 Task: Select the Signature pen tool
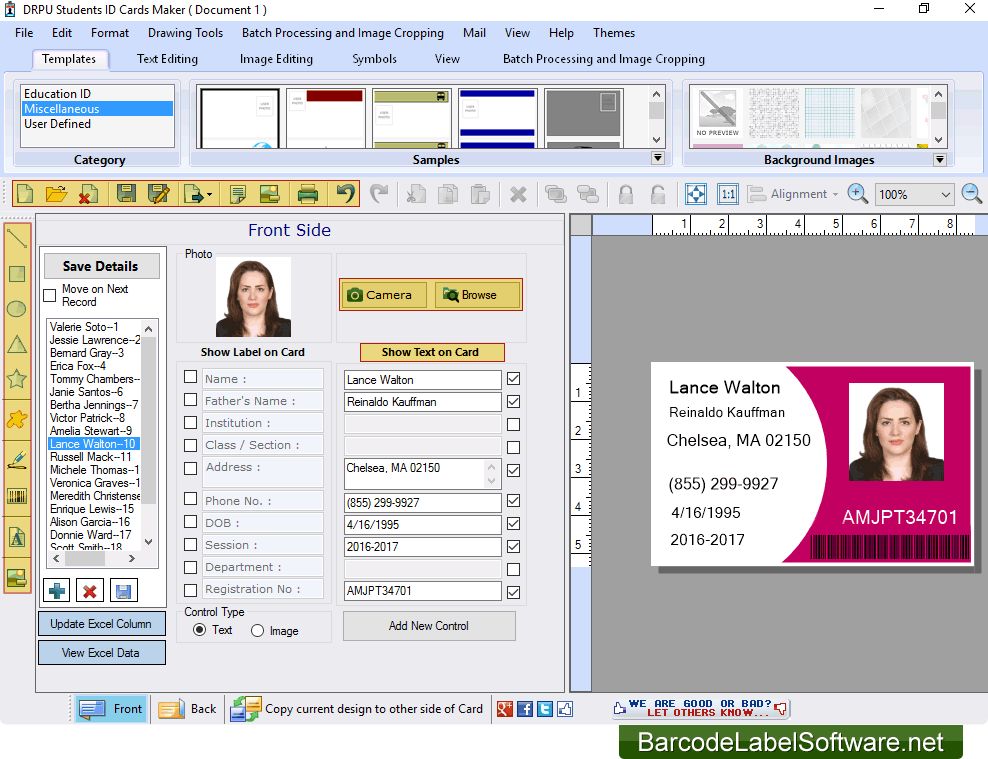pyautogui.click(x=17, y=459)
